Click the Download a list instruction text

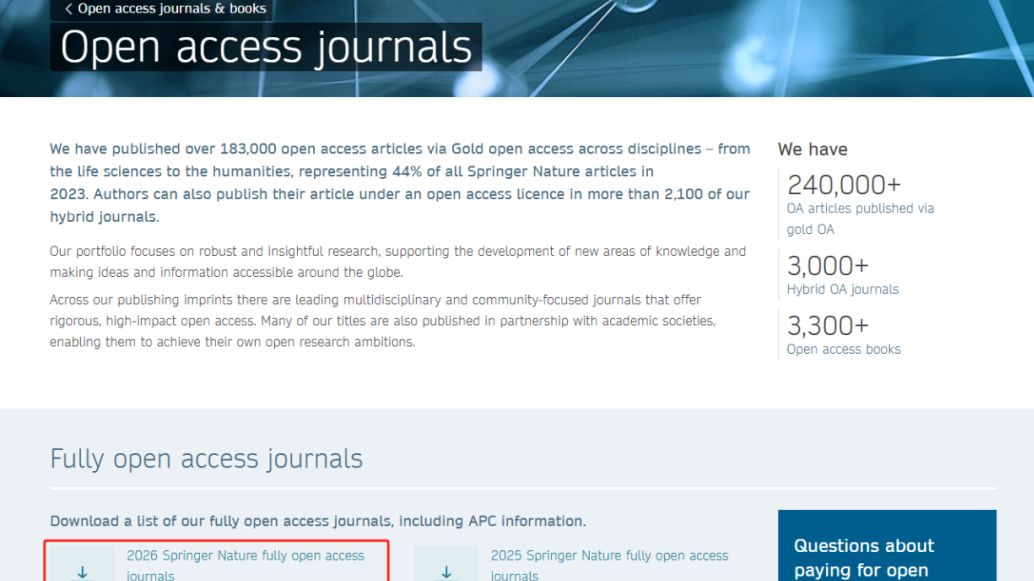point(317,521)
